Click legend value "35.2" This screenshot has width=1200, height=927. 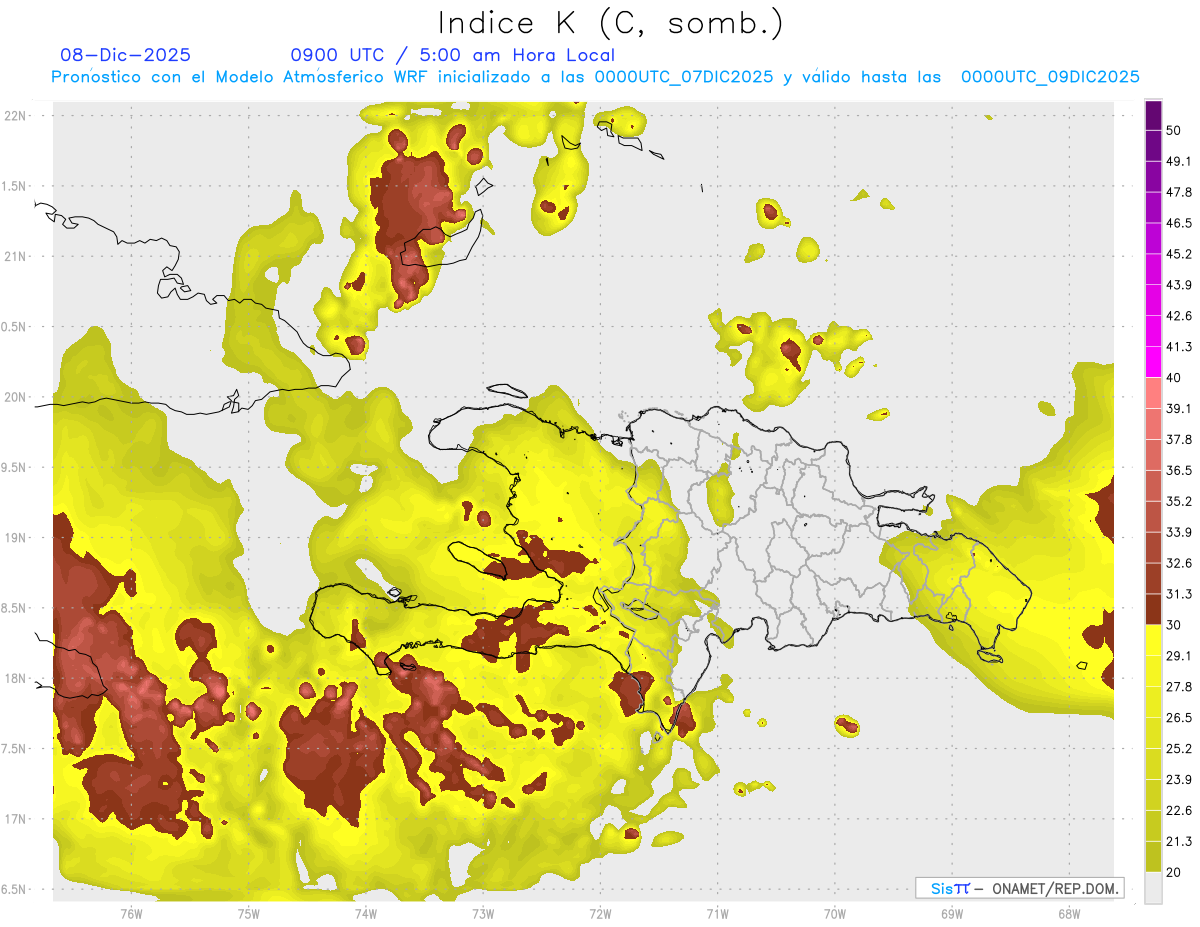1179,502
